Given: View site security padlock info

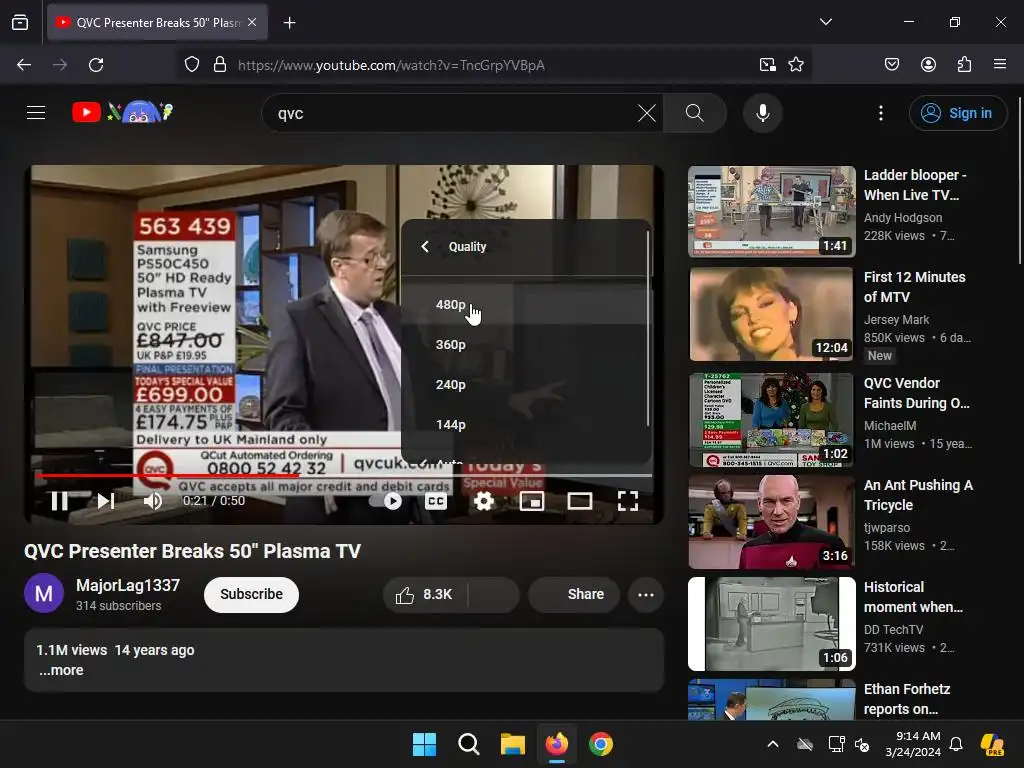Looking at the screenshot, I should tap(220, 65).
